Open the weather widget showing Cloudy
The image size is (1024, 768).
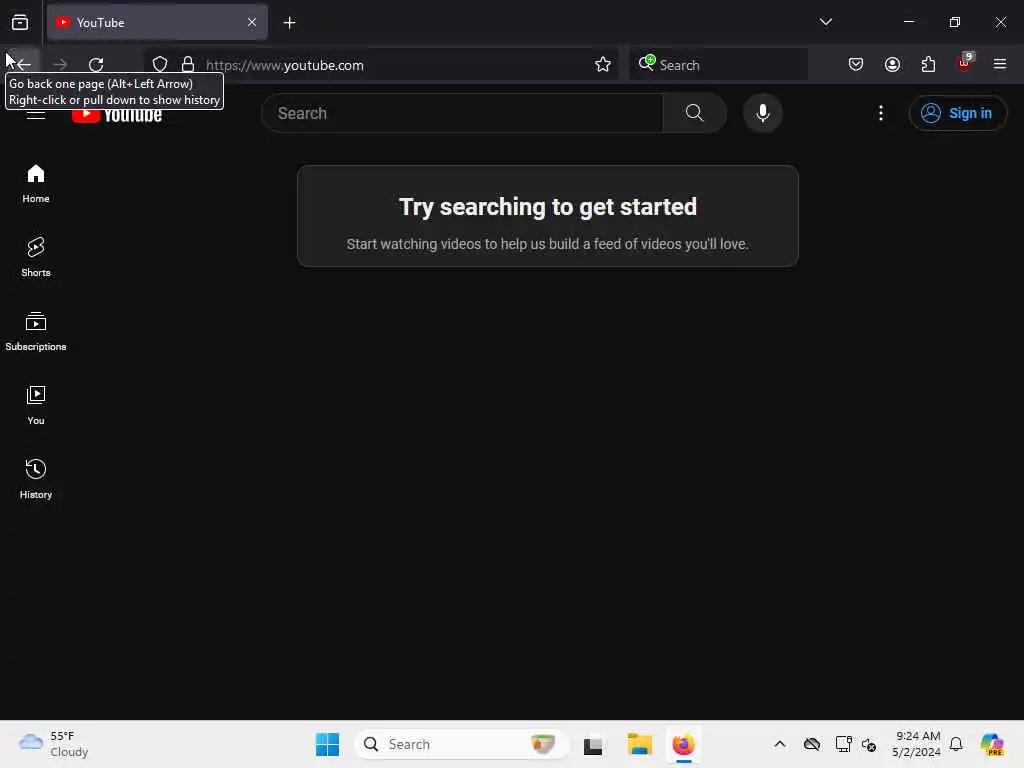click(54, 744)
